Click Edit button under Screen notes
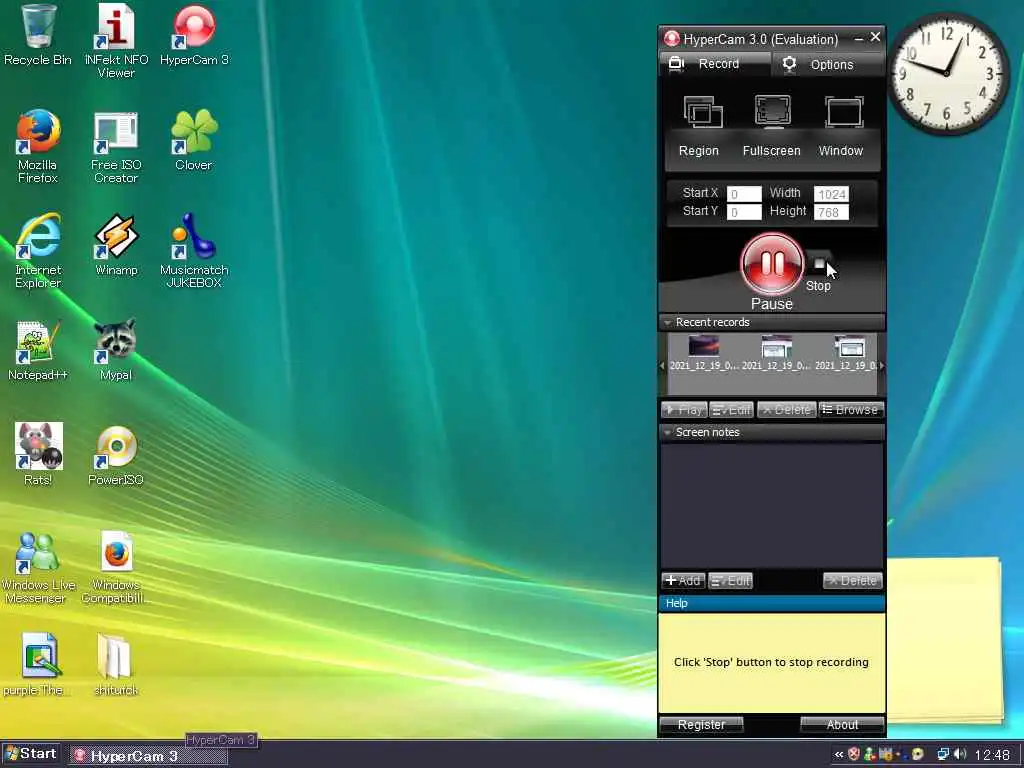Image resolution: width=1024 pixels, height=768 pixels. 731,581
